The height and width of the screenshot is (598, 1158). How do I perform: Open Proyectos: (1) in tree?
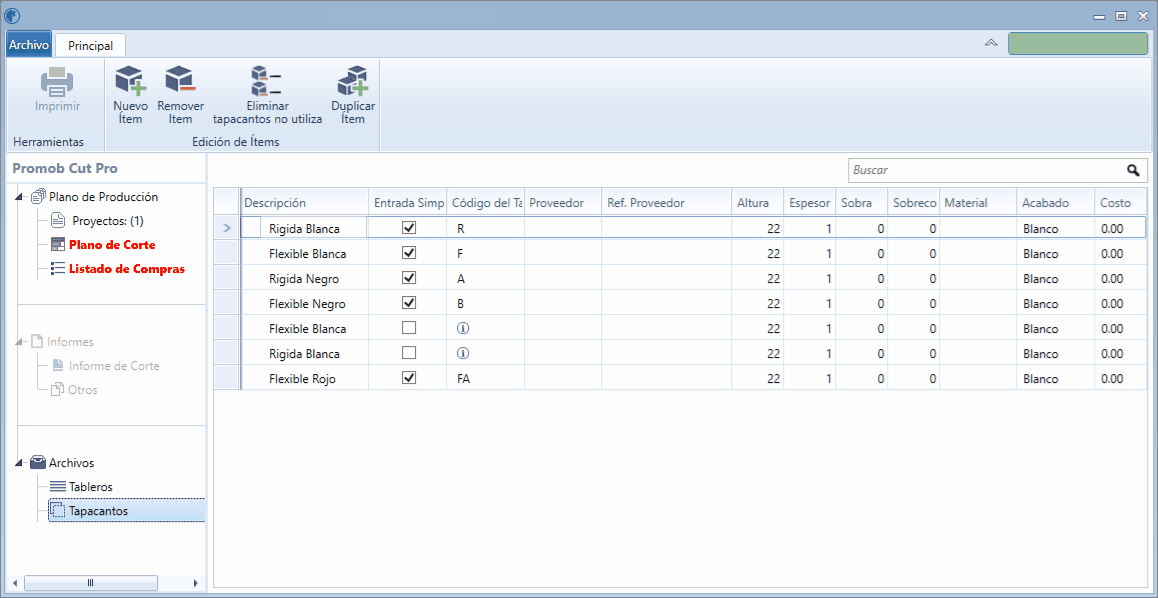coord(107,221)
